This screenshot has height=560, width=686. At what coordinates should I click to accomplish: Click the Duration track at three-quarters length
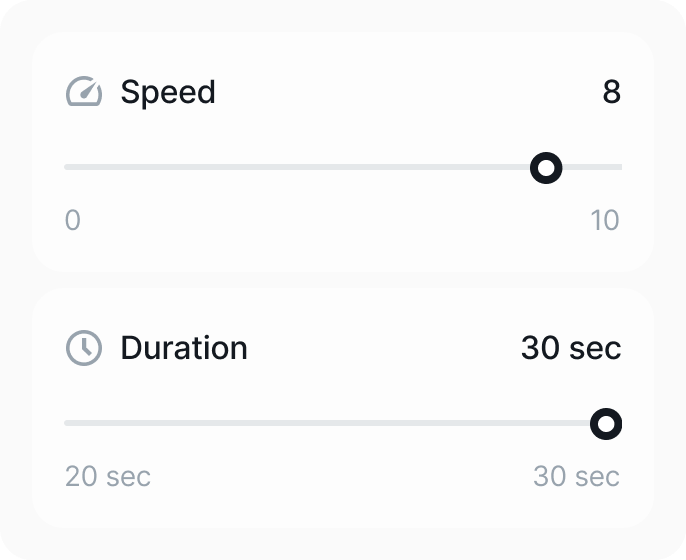483,423
